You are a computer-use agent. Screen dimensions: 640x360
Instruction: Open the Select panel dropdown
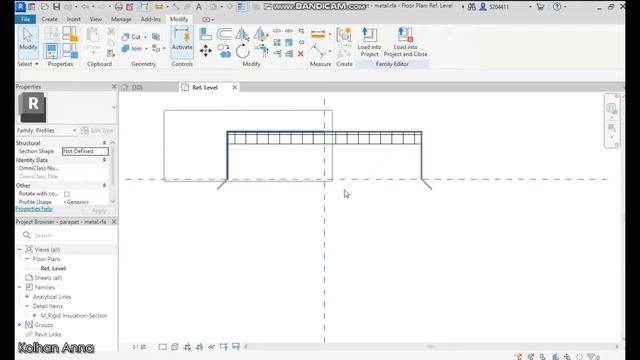28,64
